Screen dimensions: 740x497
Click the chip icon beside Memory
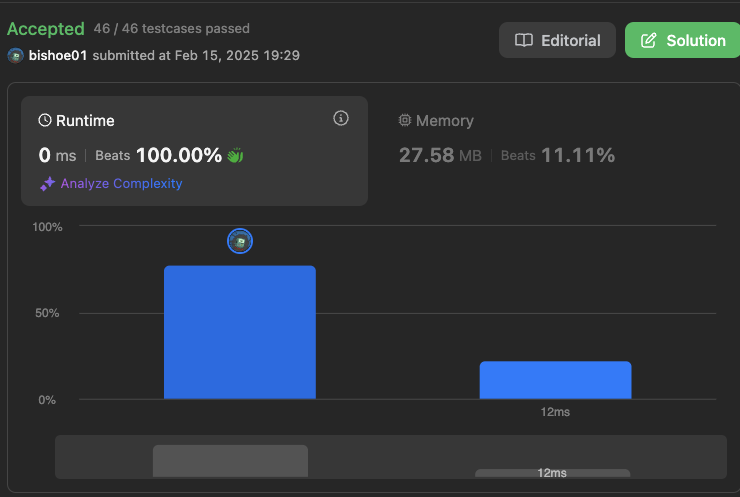404,120
